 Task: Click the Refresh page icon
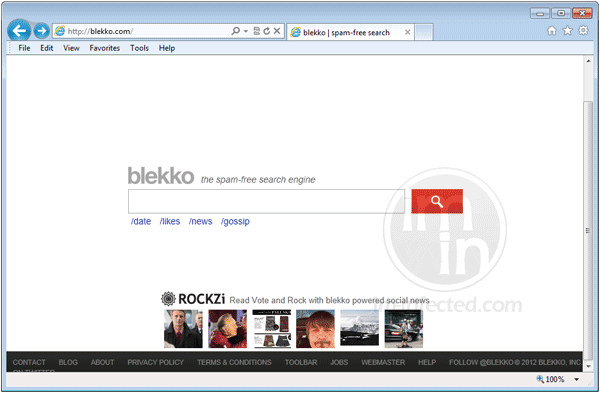(267, 31)
